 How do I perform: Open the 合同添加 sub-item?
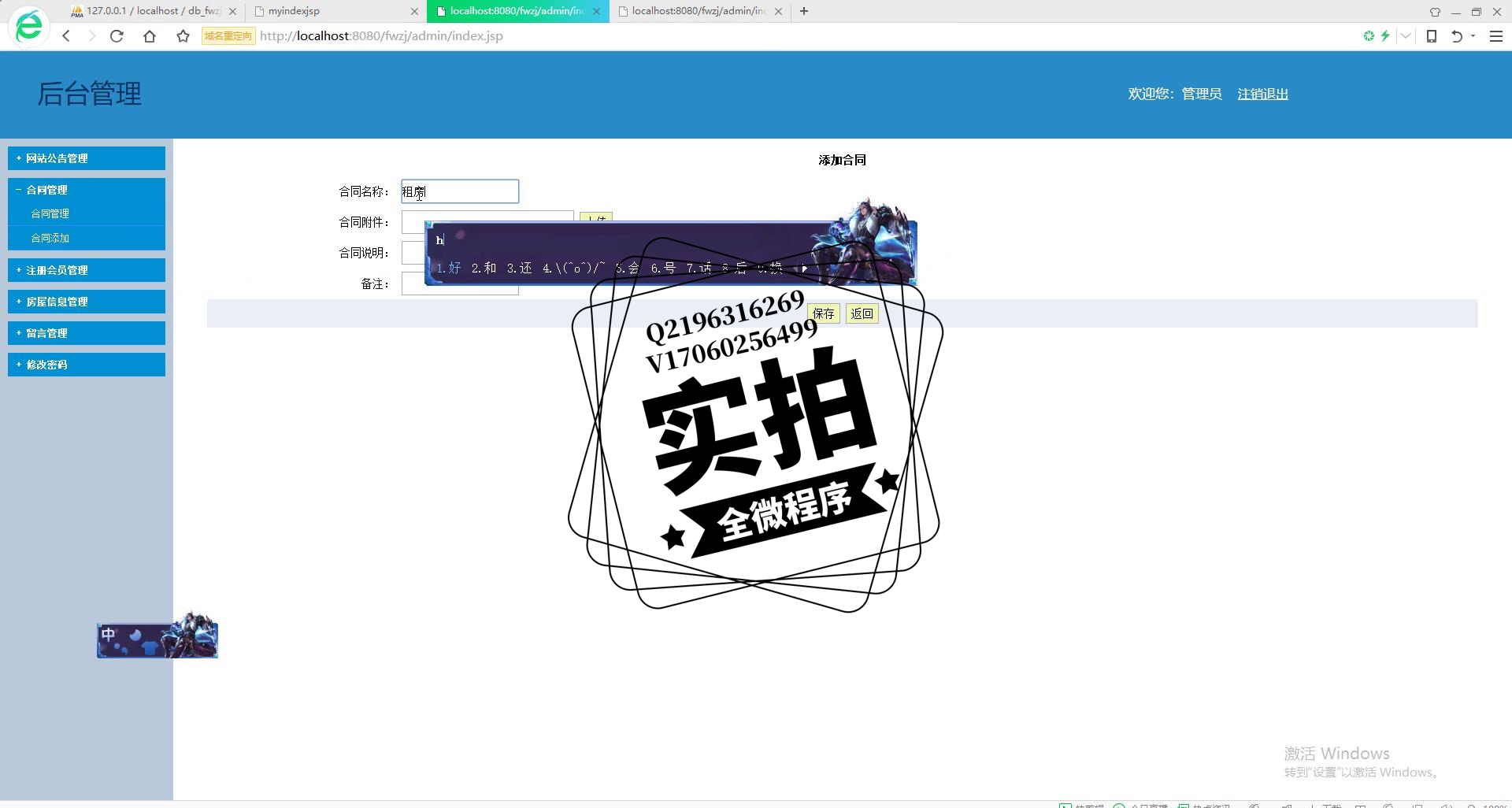point(50,238)
